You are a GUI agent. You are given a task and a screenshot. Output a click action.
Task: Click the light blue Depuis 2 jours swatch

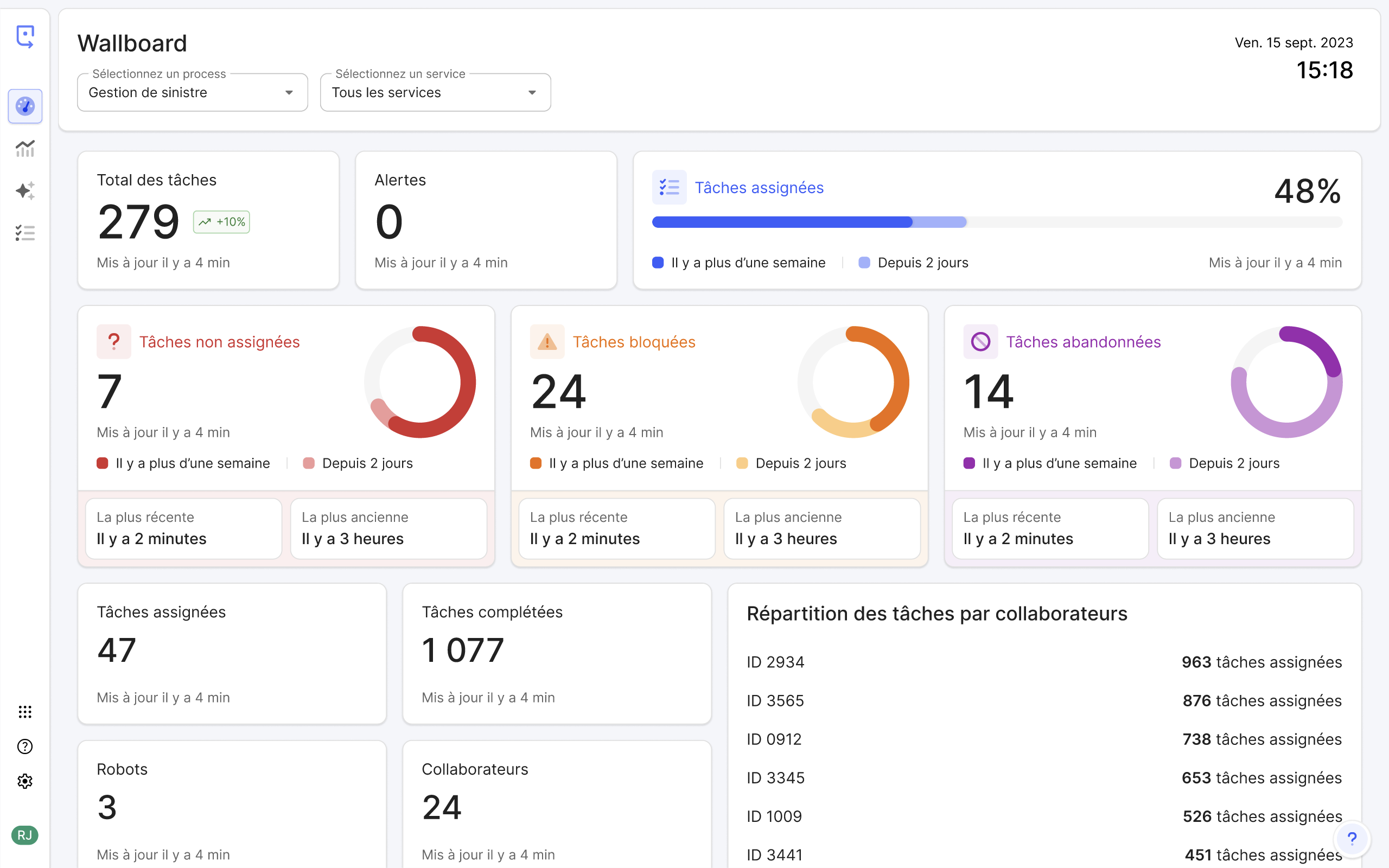(864, 263)
